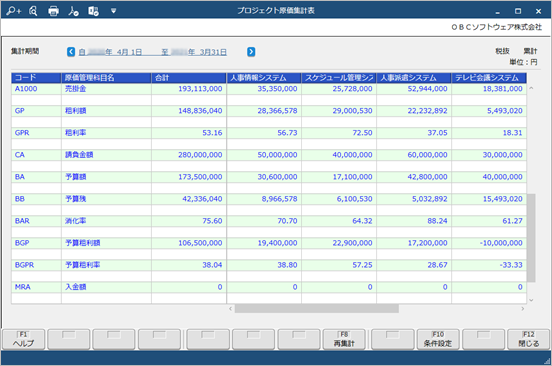Select value 25,728,000 in スケジュール管理
Viewport: 552px width, 366px height.
(x=339, y=89)
